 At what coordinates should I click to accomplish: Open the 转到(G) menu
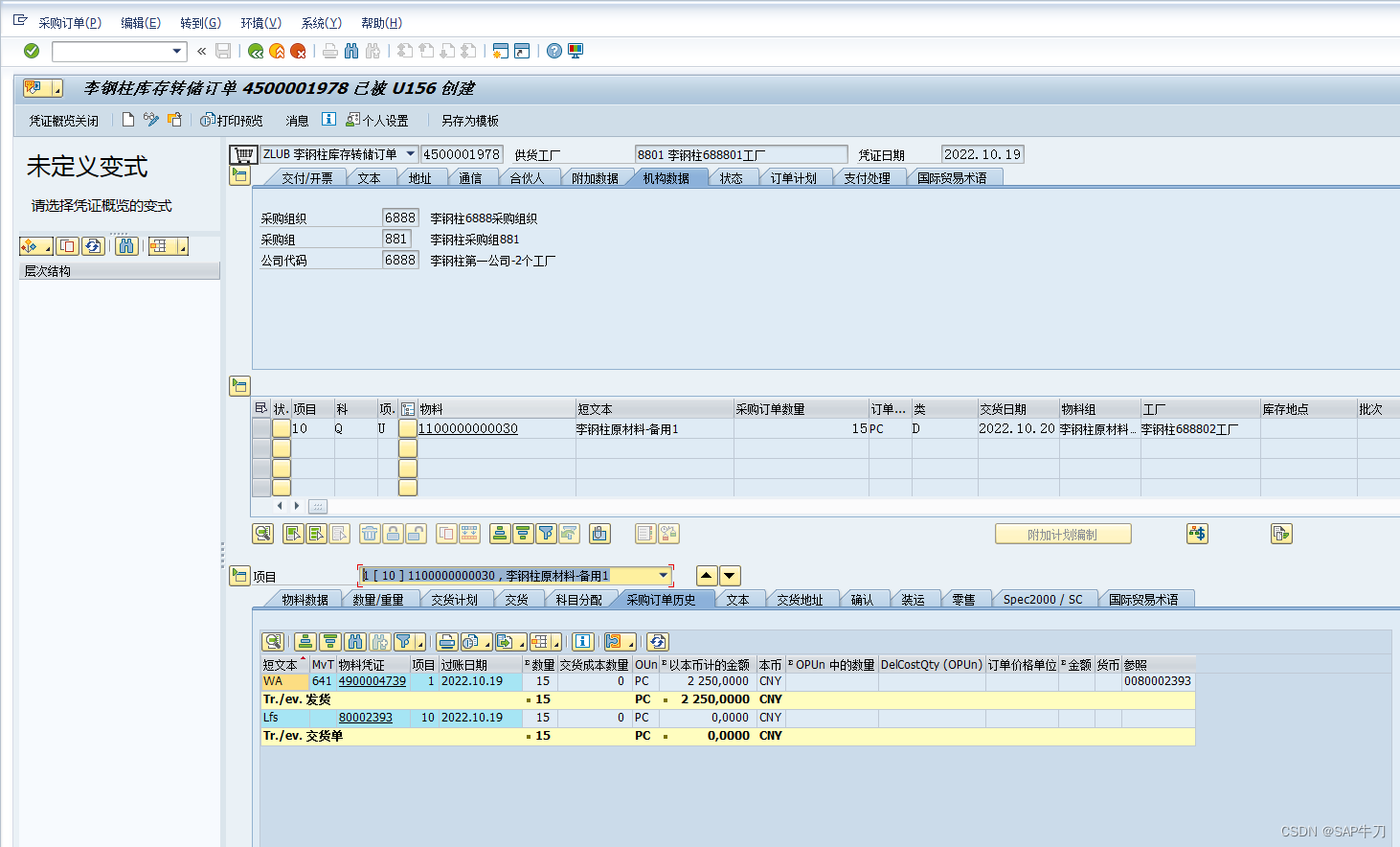coord(200,23)
